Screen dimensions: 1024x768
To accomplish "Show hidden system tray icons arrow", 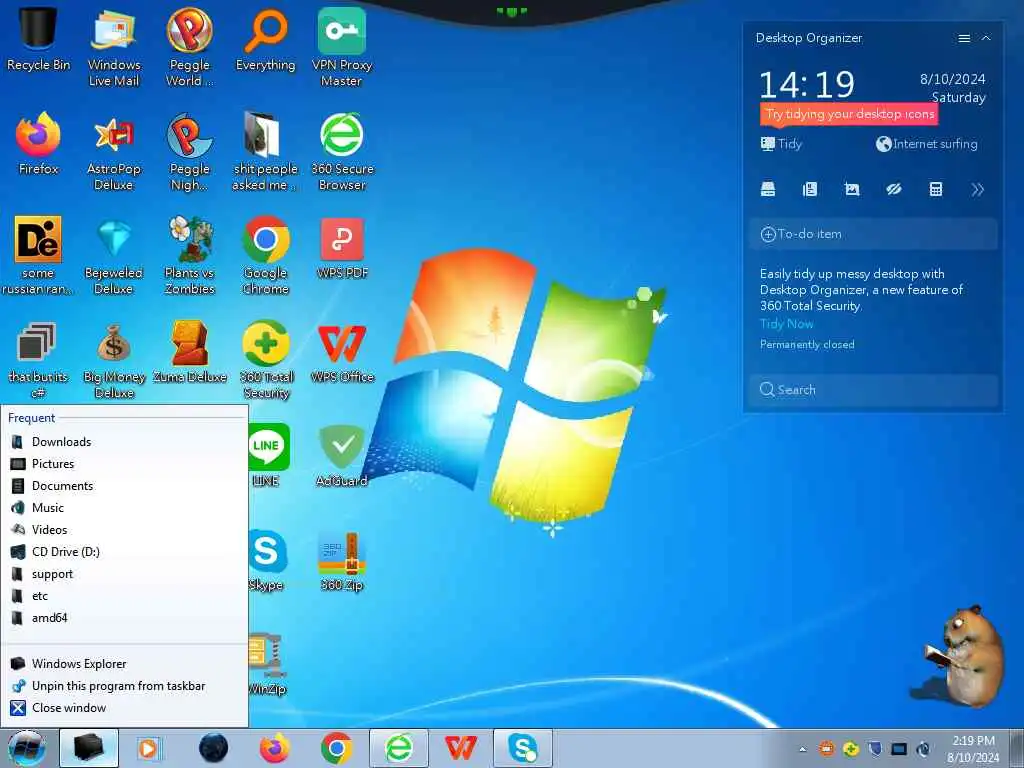I will tap(803, 749).
